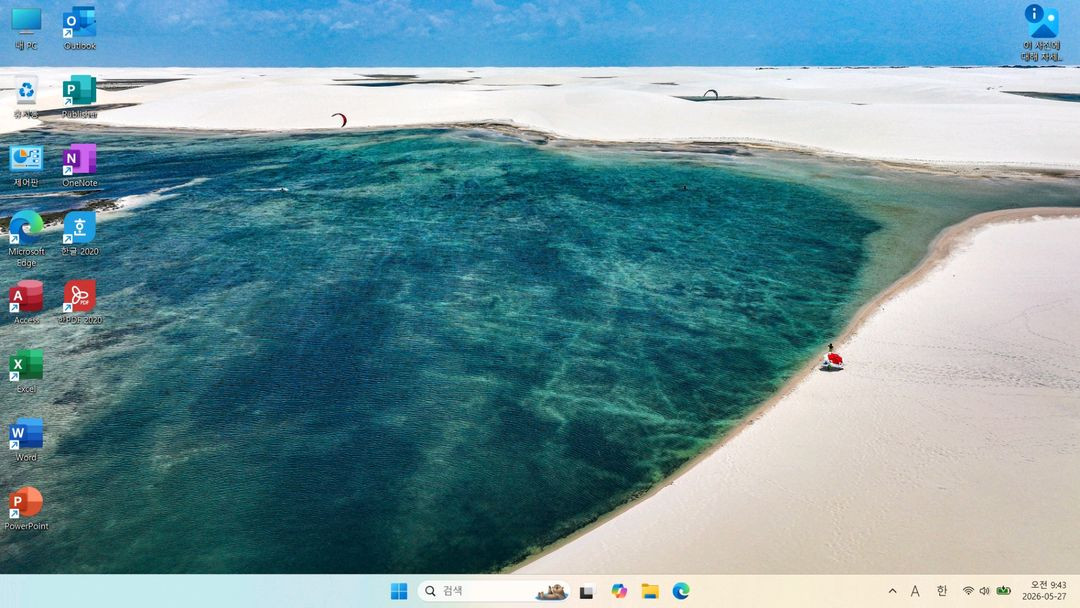Open the 내 PC desktop icon
This screenshot has height=608, width=1080.
coord(26,29)
